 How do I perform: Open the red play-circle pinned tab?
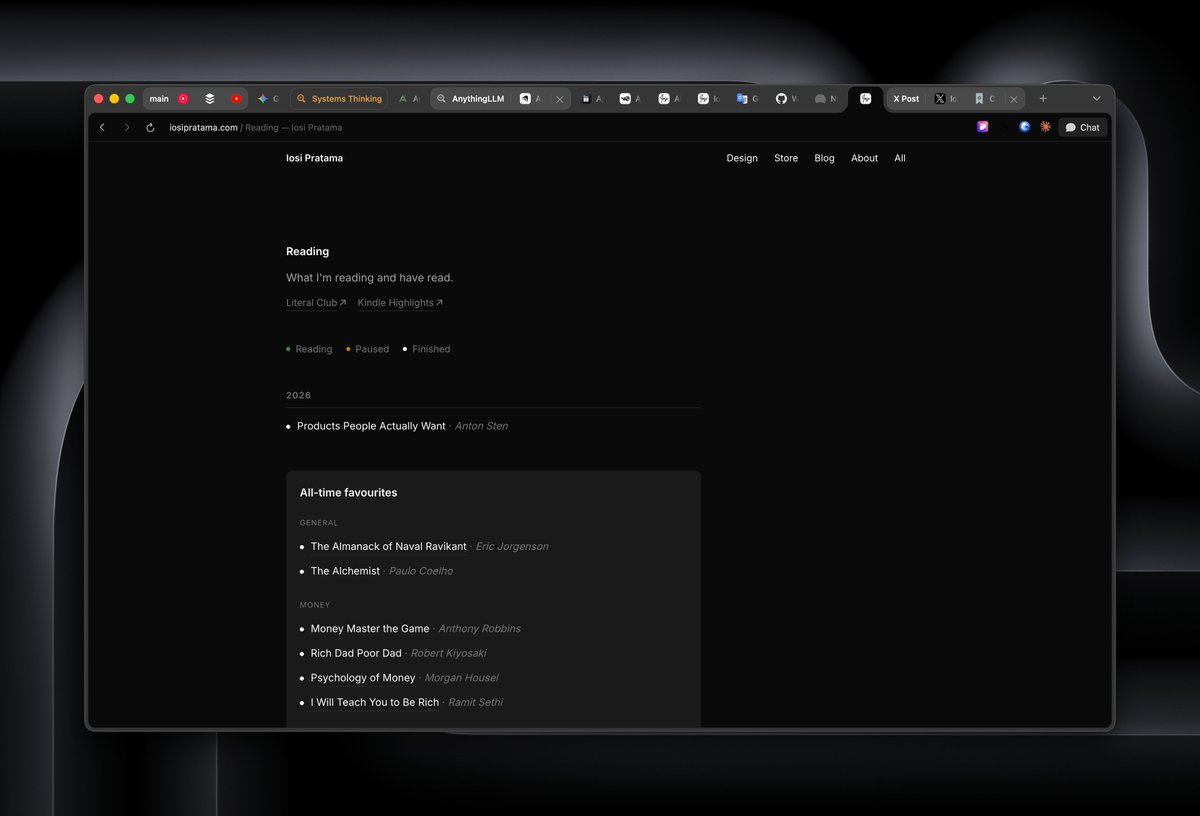[x=183, y=99]
